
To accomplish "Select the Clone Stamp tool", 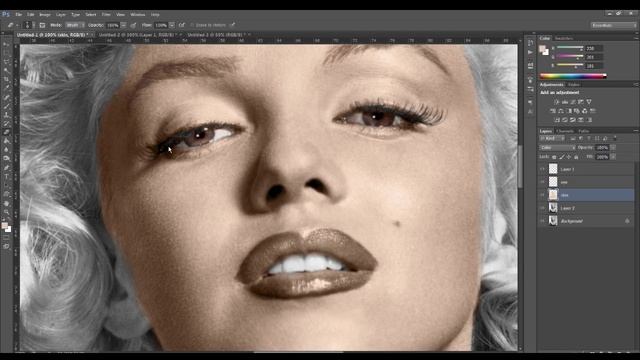I will [6, 115].
